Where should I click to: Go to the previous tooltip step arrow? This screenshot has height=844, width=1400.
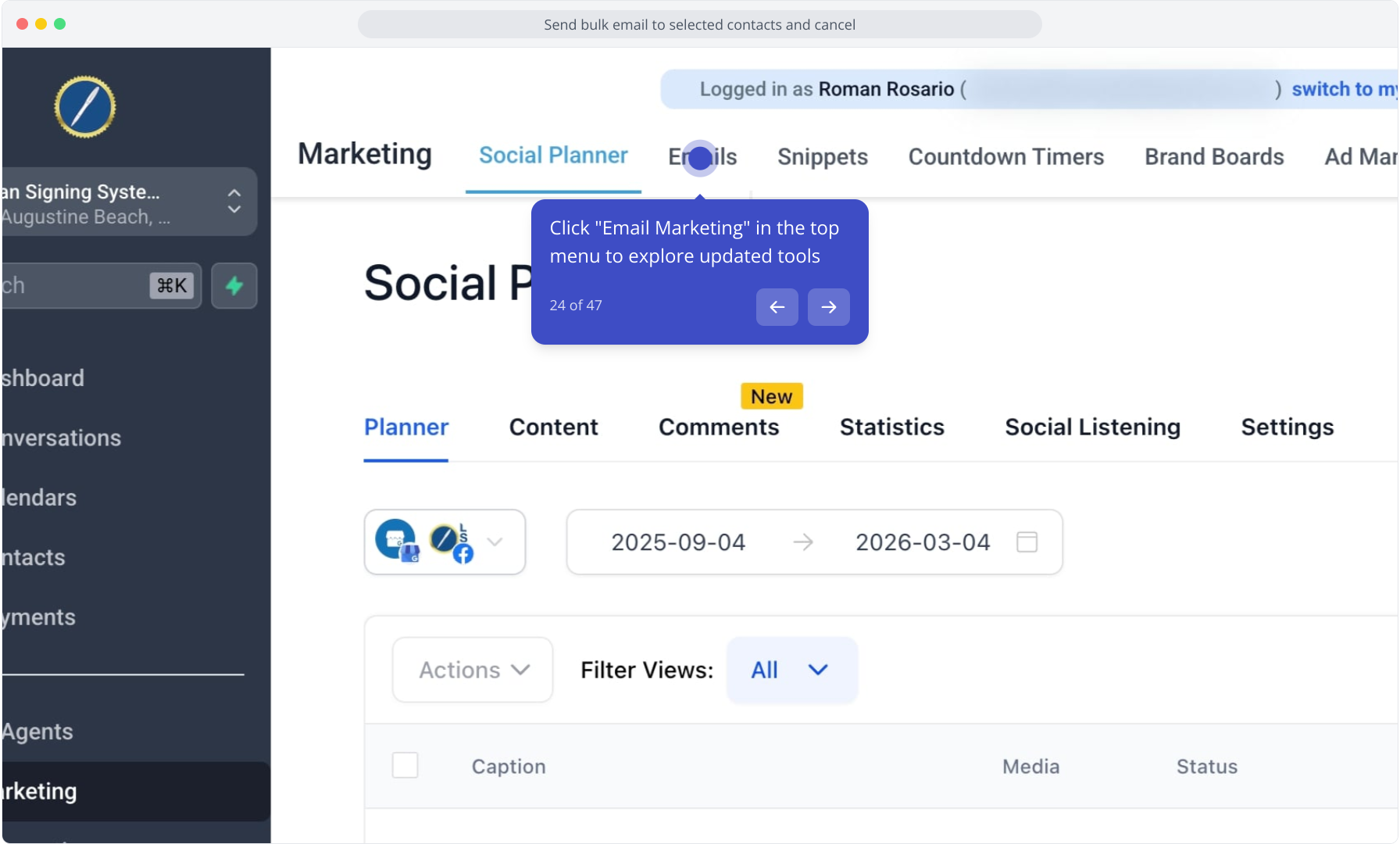pyautogui.click(x=777, y=307)
